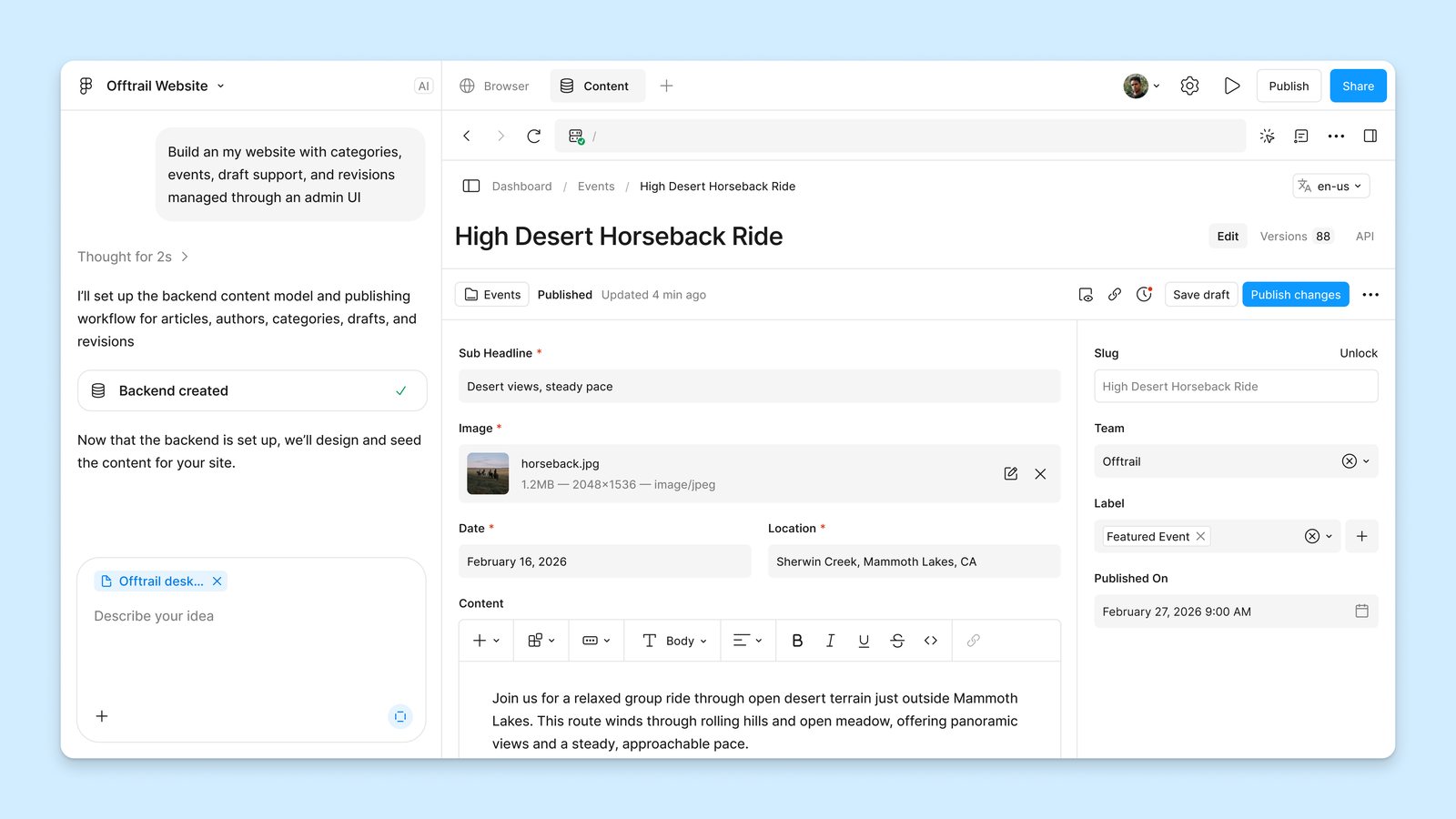Remove the horseback.jpg image
This screenshot has height=819, width=1456.
click(x=1040, y=473)
